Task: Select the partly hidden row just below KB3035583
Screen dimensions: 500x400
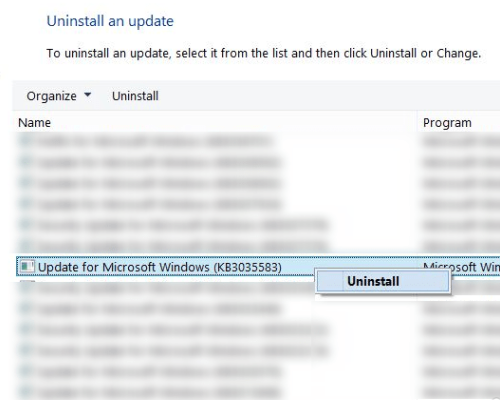Action: (167, 287)
